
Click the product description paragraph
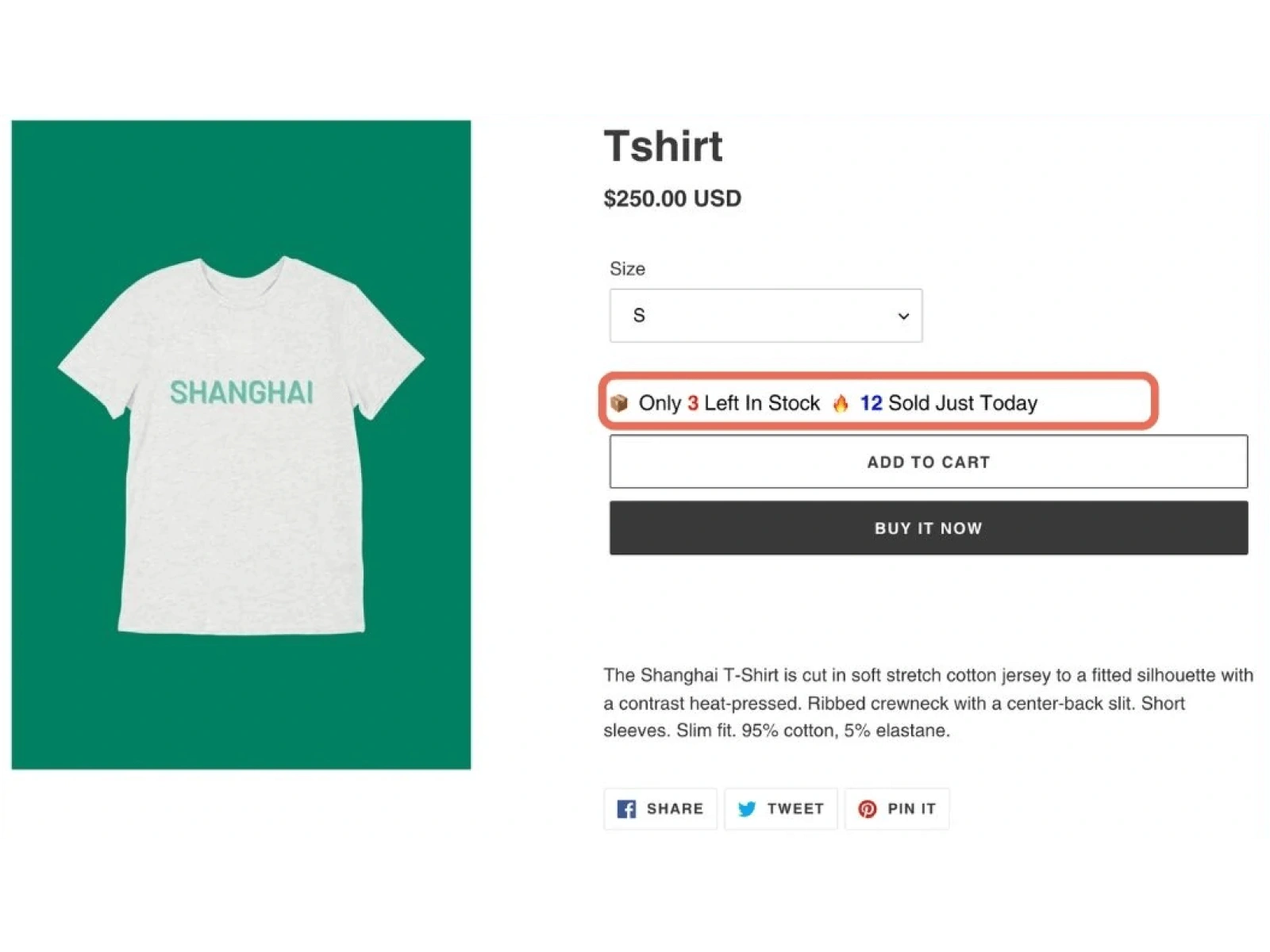[927, 703]
